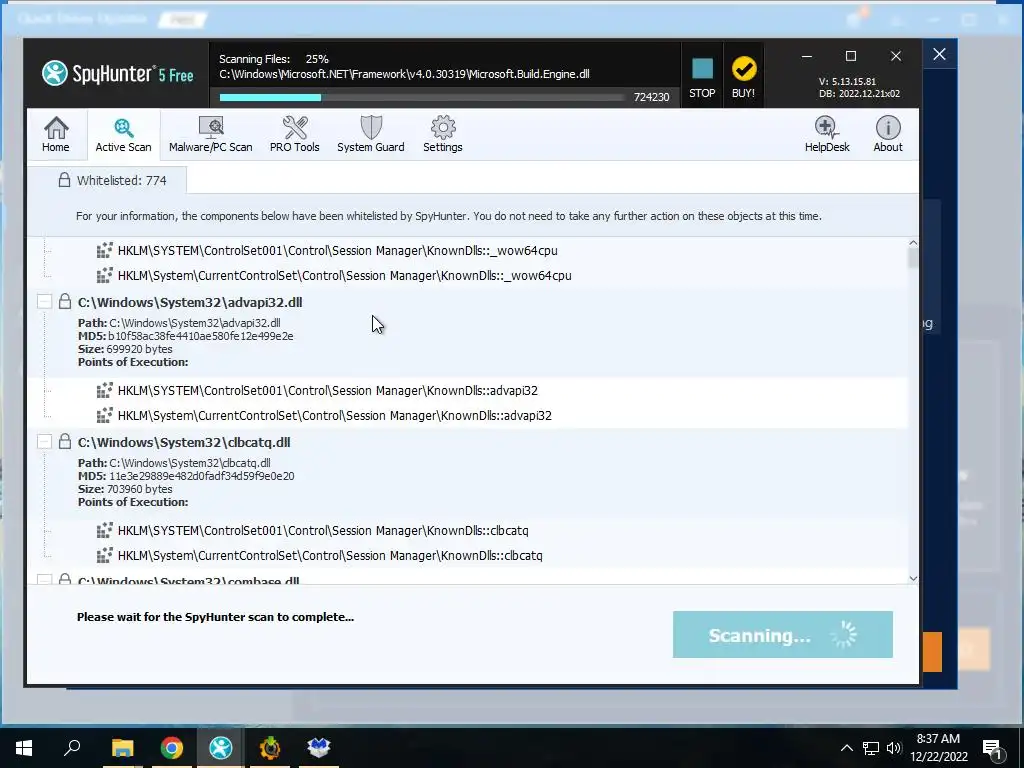
Task: Select CurrentControlSet KnownDlls::advapi32 registry entry
Action: (335, 415)
